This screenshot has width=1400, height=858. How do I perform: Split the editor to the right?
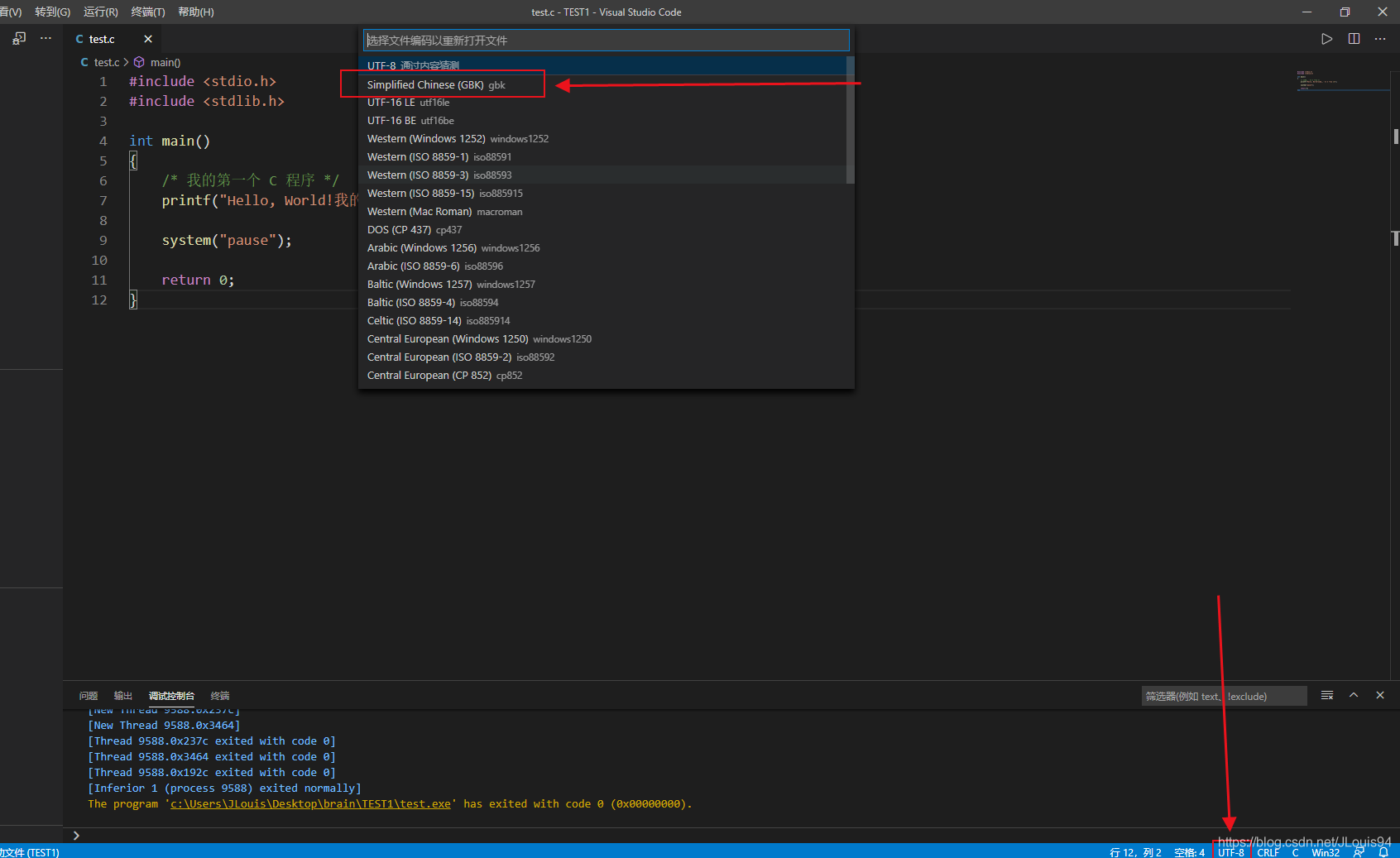point(1354,39)
